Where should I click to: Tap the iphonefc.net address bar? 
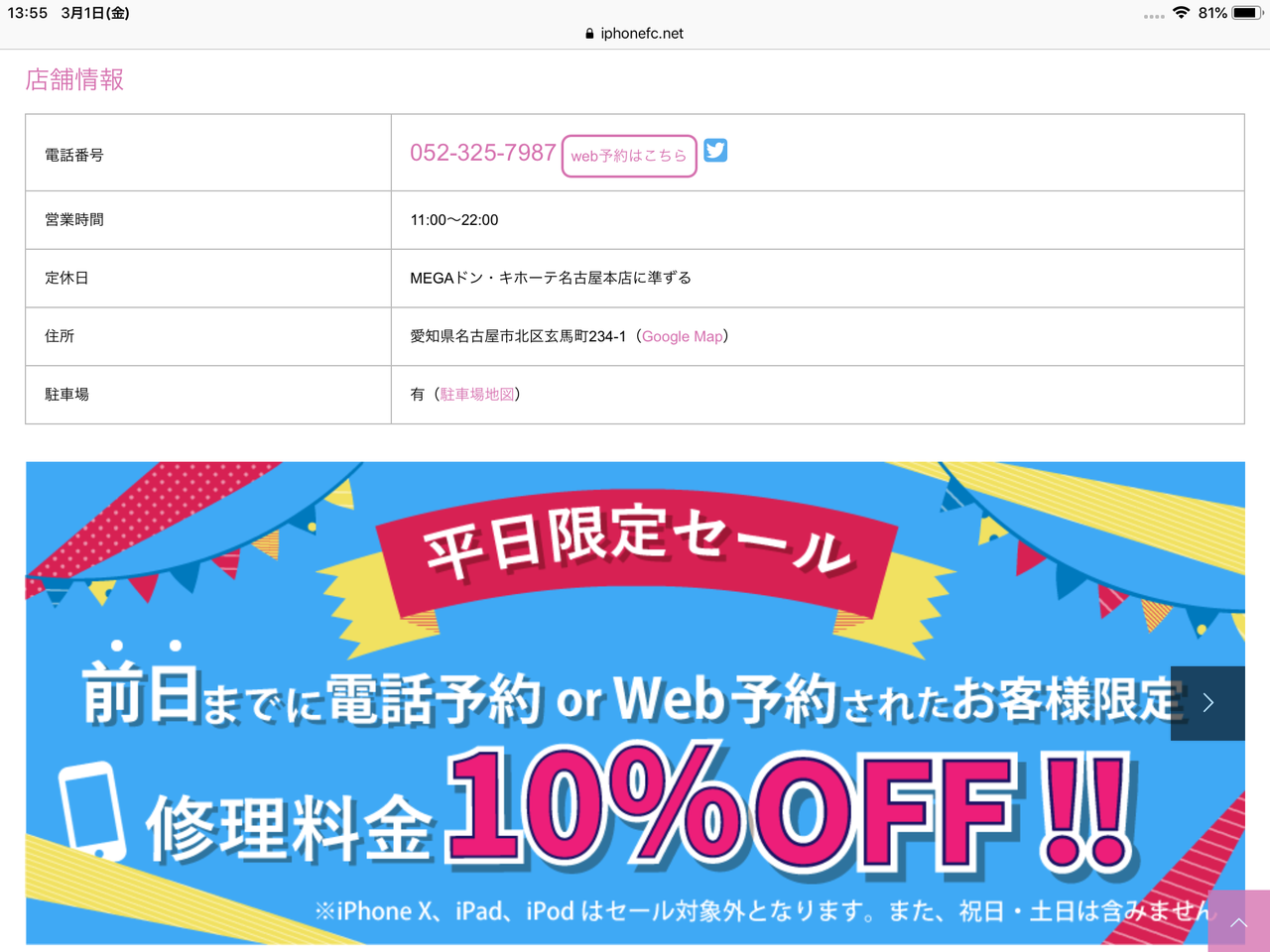point(635,34)
